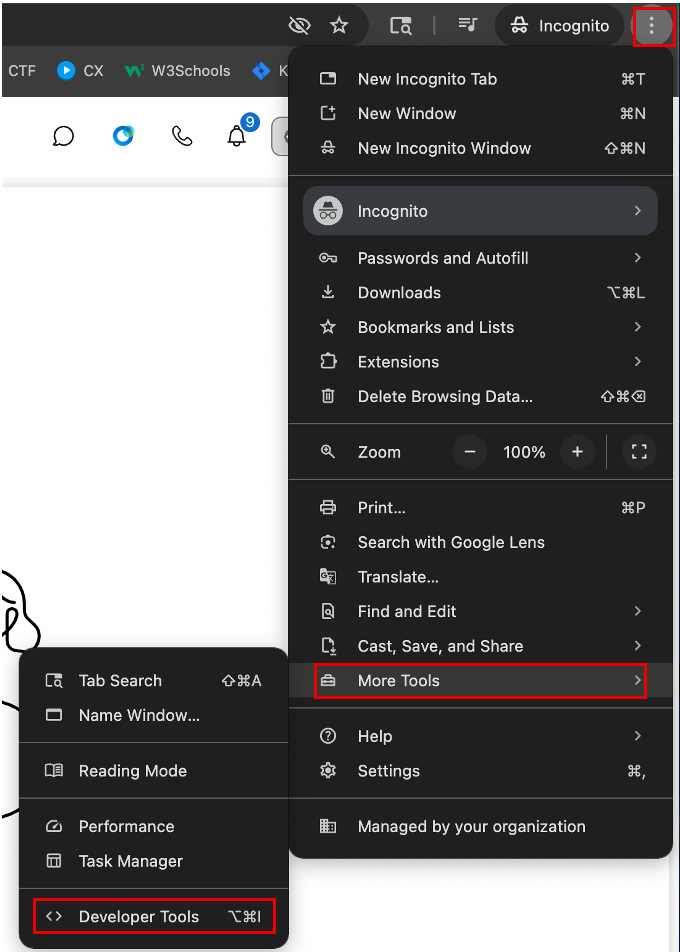Click the notification bell with badge

(x=237, y=136)
